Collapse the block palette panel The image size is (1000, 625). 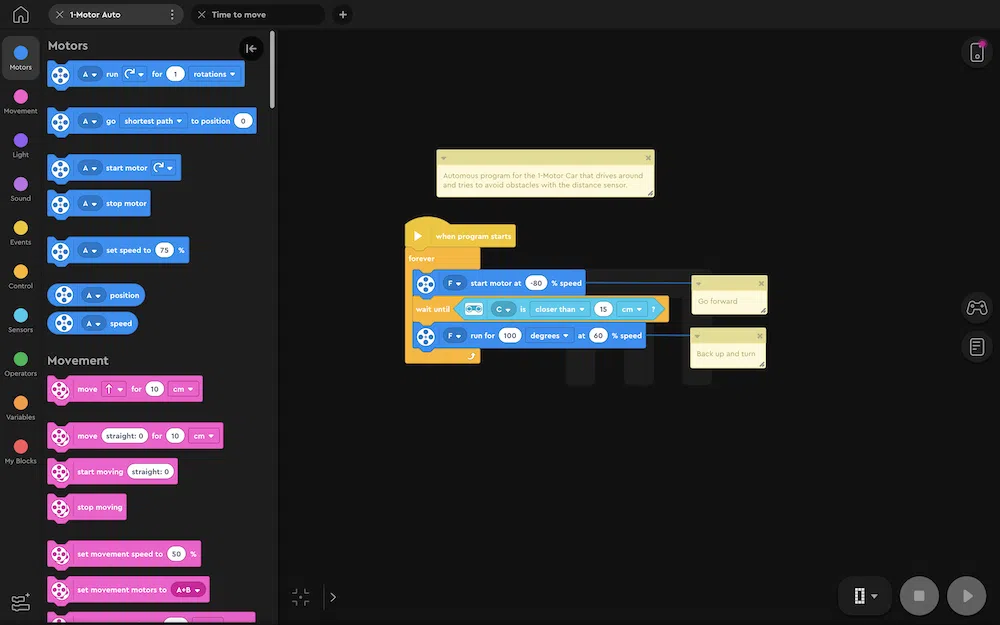coord(251,48)
